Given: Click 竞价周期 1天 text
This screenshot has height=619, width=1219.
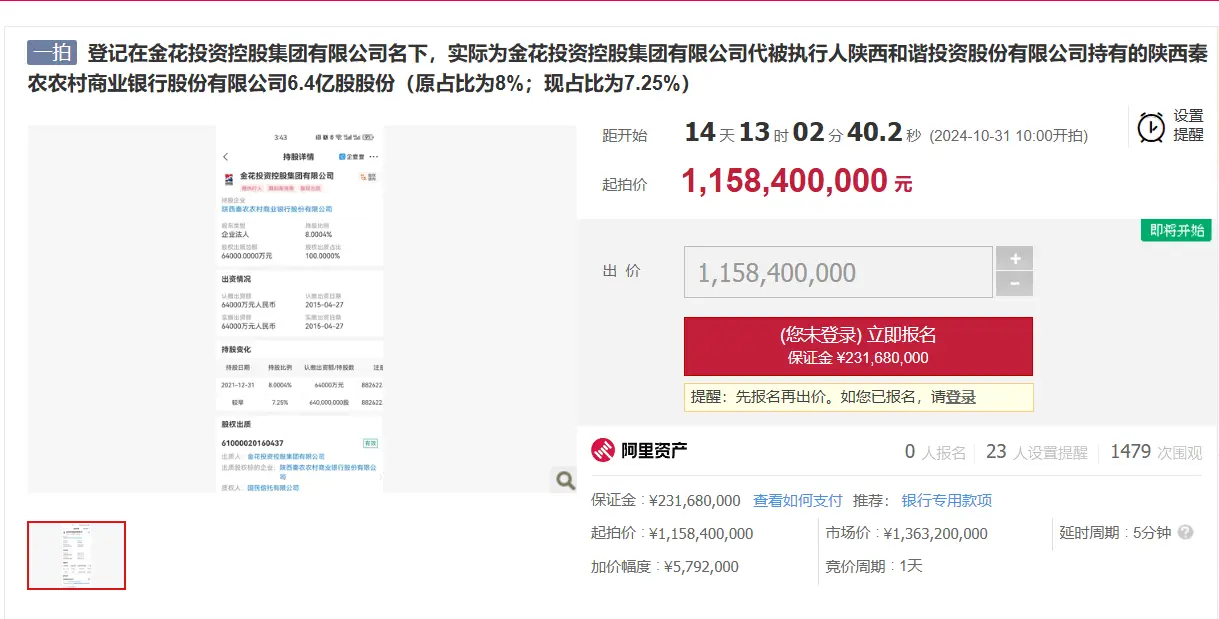Looking at the screenshot, I should click(x=874, y=567).
